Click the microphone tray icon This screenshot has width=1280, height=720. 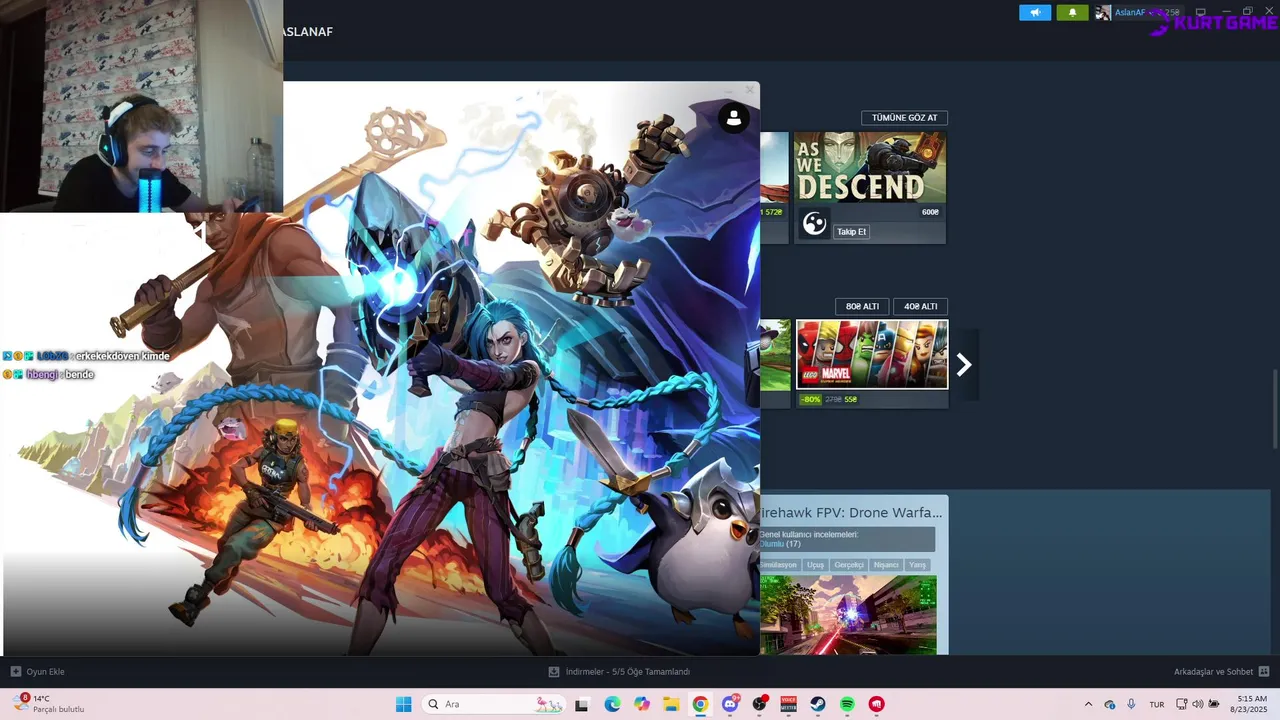[x=1131, y=704]
